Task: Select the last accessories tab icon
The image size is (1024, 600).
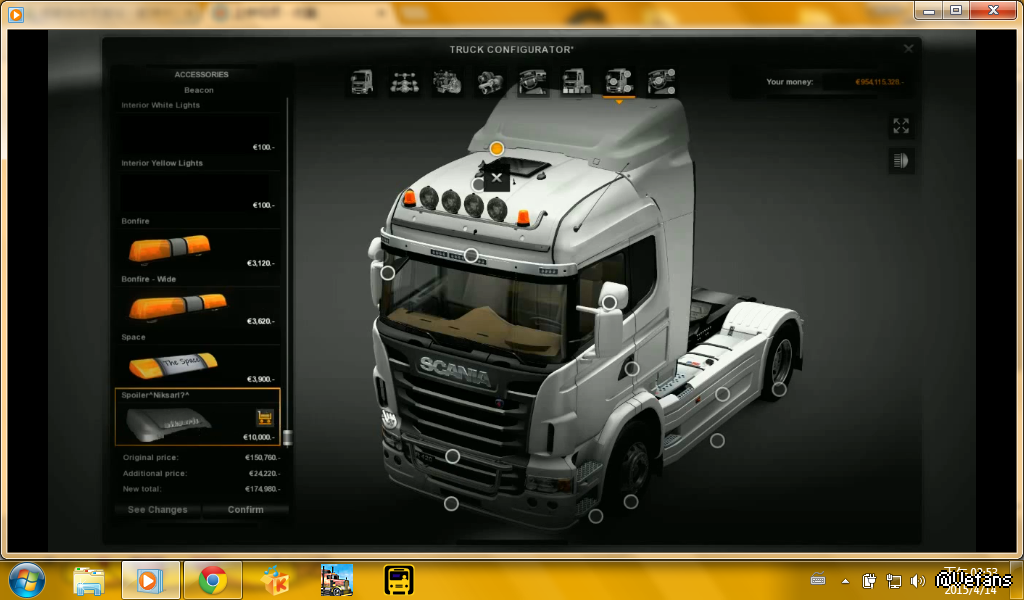Action: (660, 82)
